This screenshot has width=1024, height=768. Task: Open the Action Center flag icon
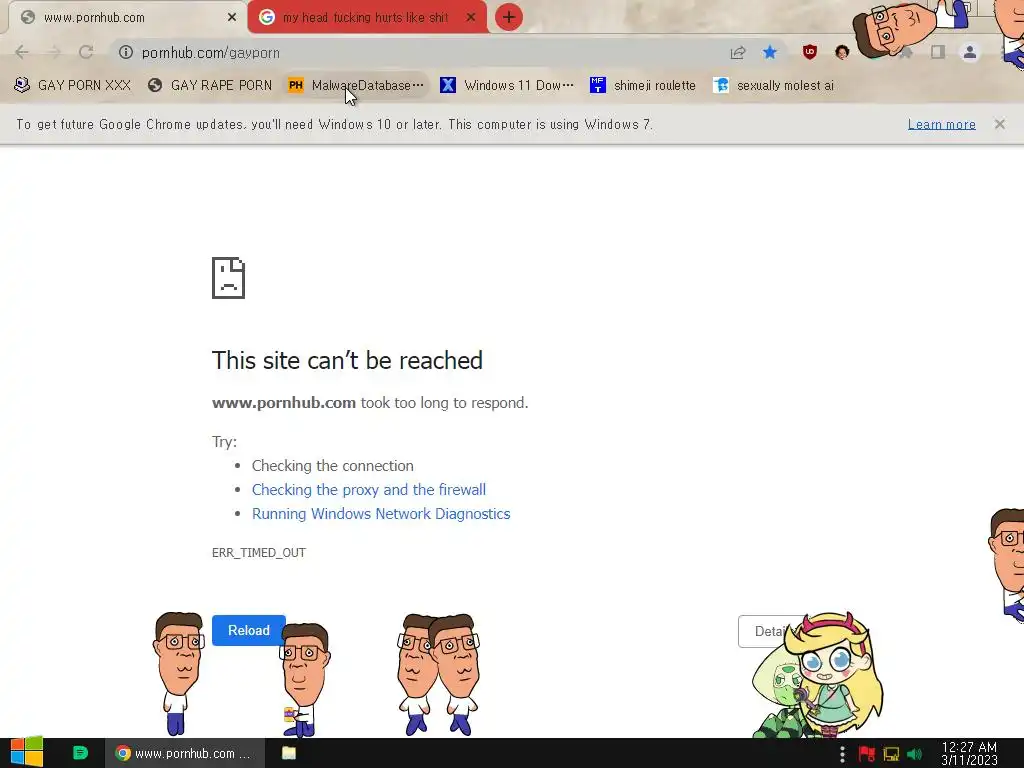(x=867, y=754)
